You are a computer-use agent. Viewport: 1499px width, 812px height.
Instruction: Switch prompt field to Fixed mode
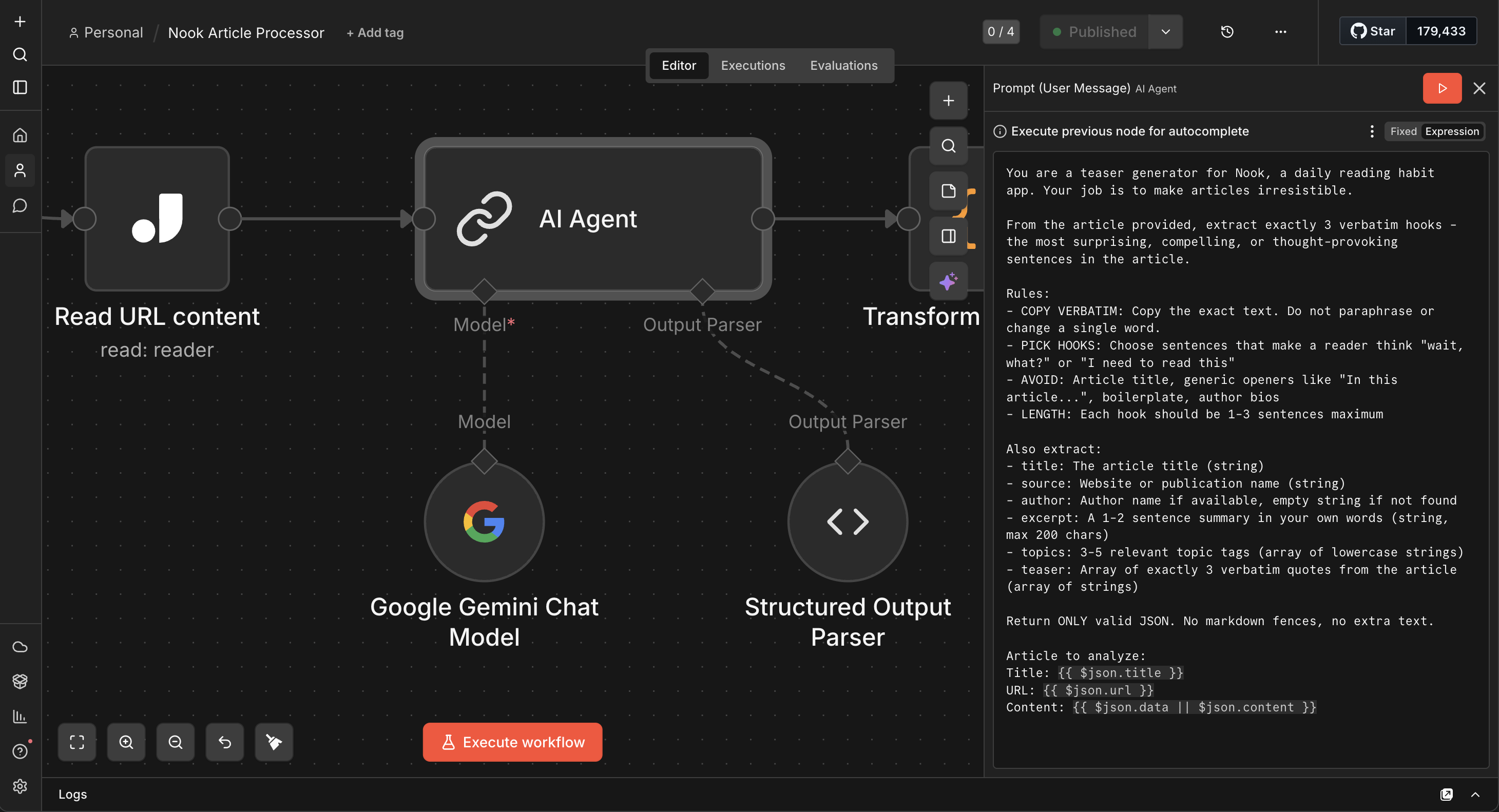[x=1403, y=131]
